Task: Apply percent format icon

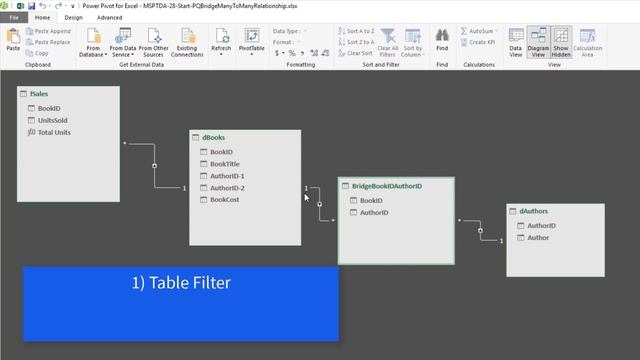Action: [x=292, y=53]
